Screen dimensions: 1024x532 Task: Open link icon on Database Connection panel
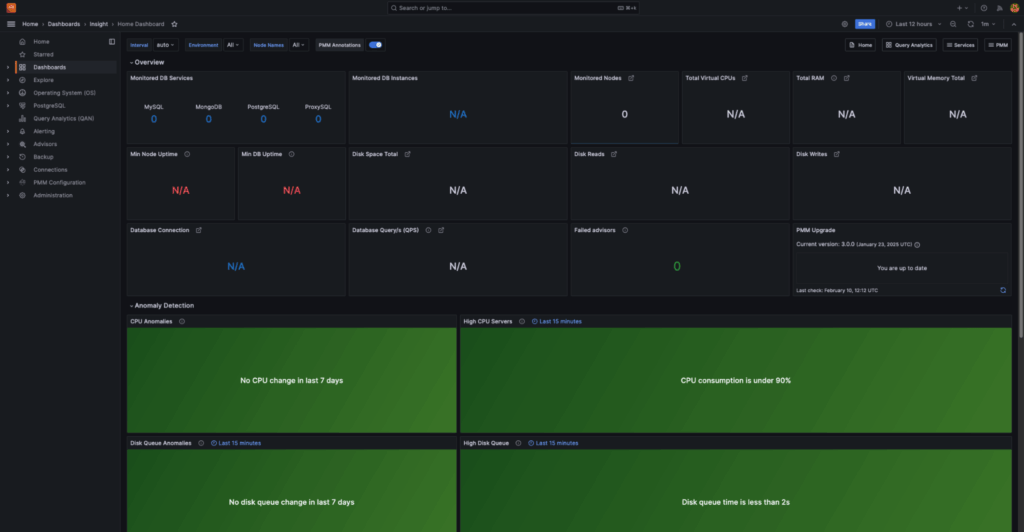tap(199, 230)
